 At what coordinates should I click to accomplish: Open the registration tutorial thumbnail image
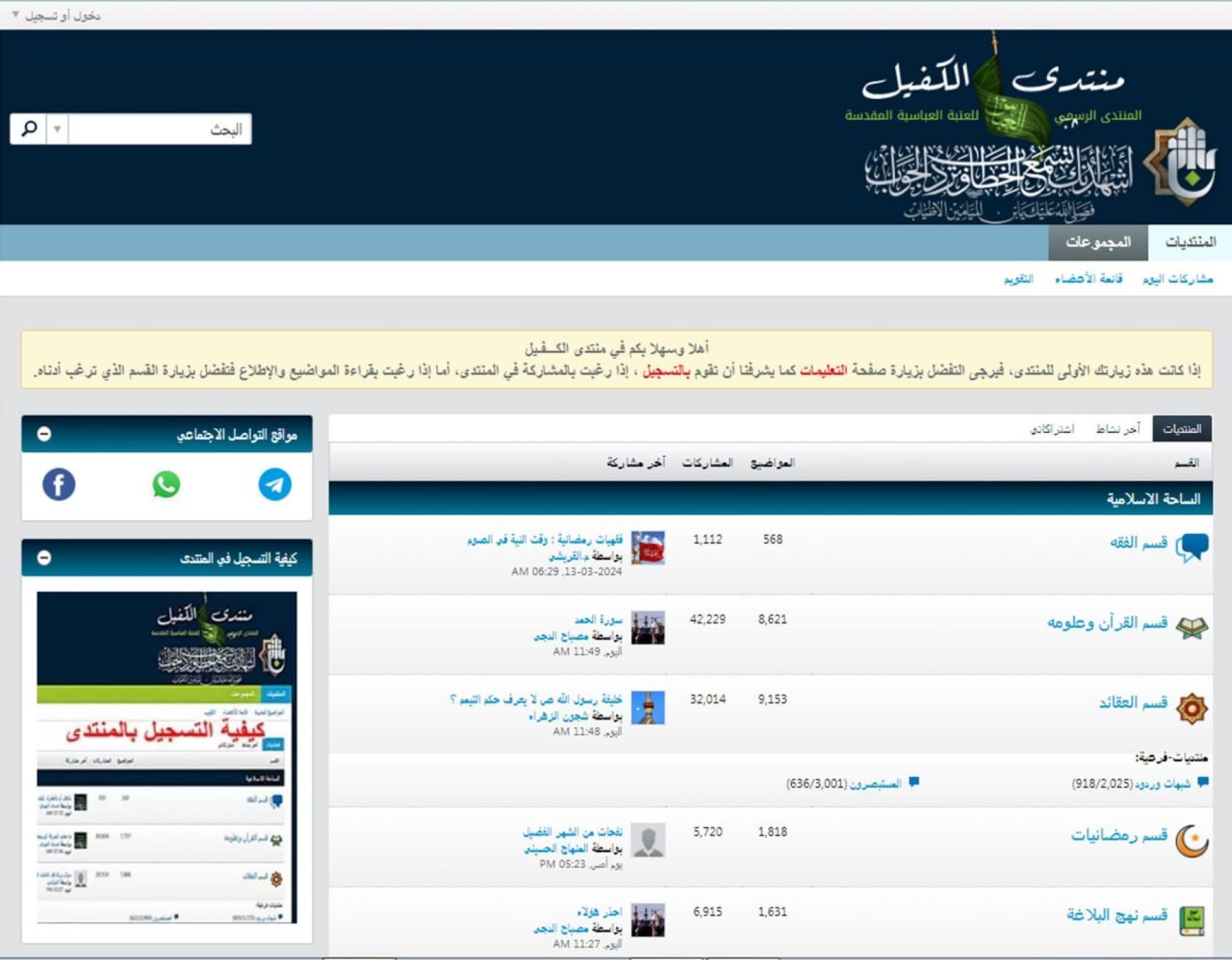pos(166,757)
